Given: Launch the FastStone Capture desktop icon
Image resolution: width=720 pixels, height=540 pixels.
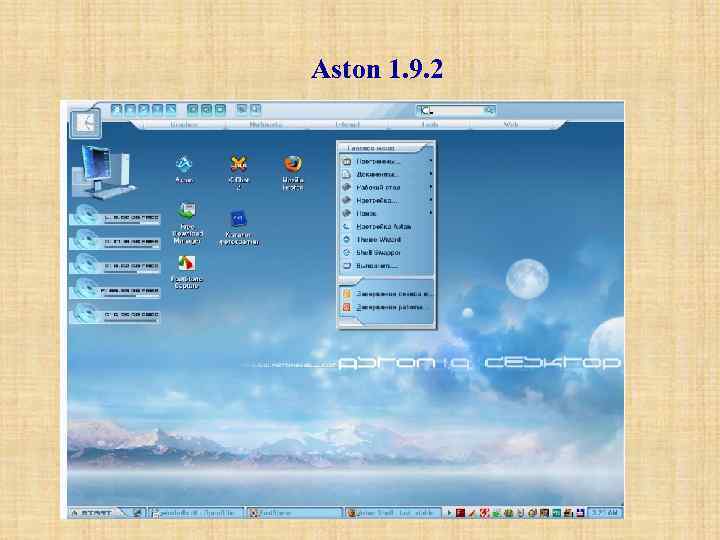Looking at the screenshot, I should click(186, 272).
